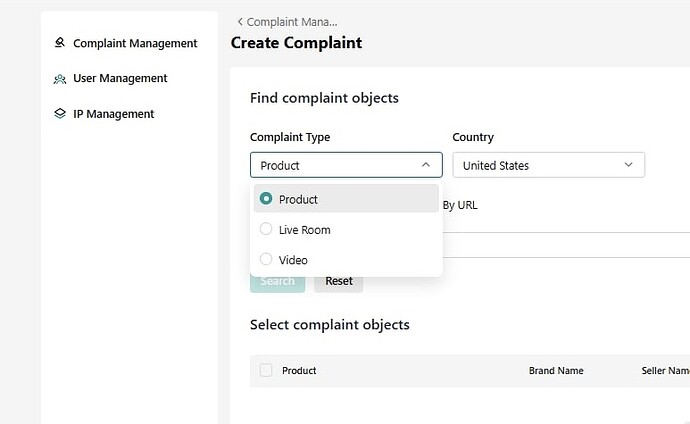Screen dimensions: 690x424
Task: Click the up chevron in Complaint Type
Action: coord(426,164)
